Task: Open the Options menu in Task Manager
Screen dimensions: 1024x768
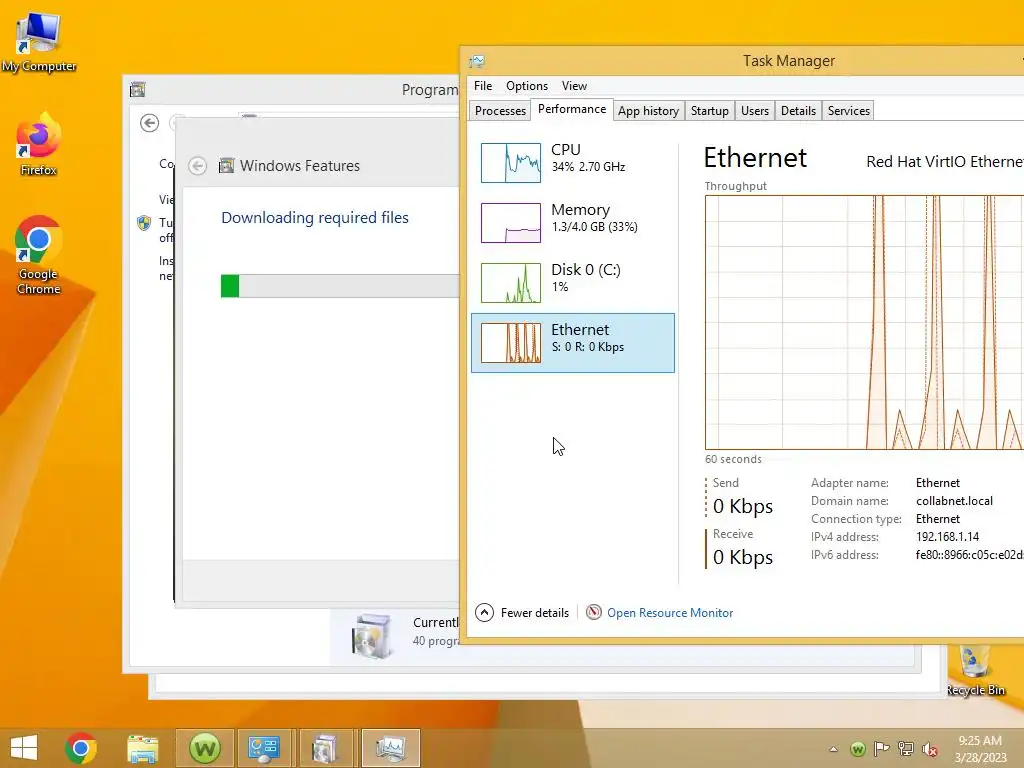Action: tap(527, 86)
